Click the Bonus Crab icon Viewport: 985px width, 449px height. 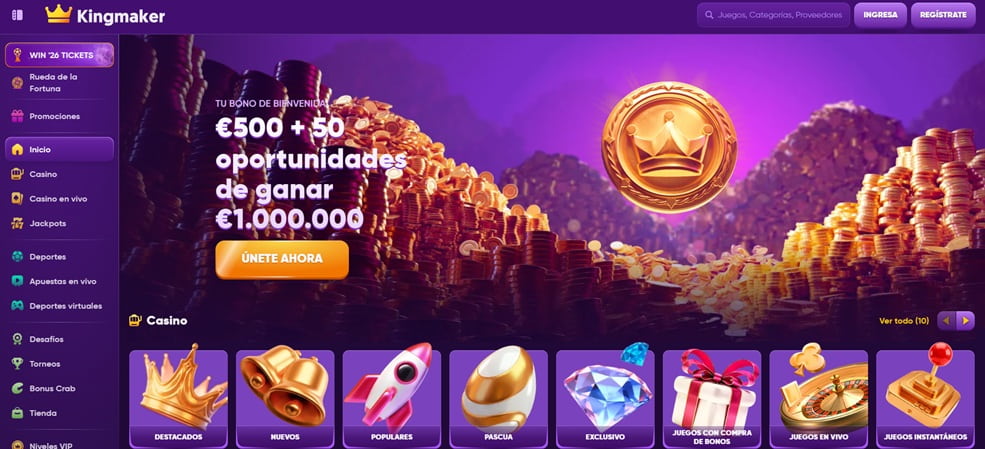point(17,388)
